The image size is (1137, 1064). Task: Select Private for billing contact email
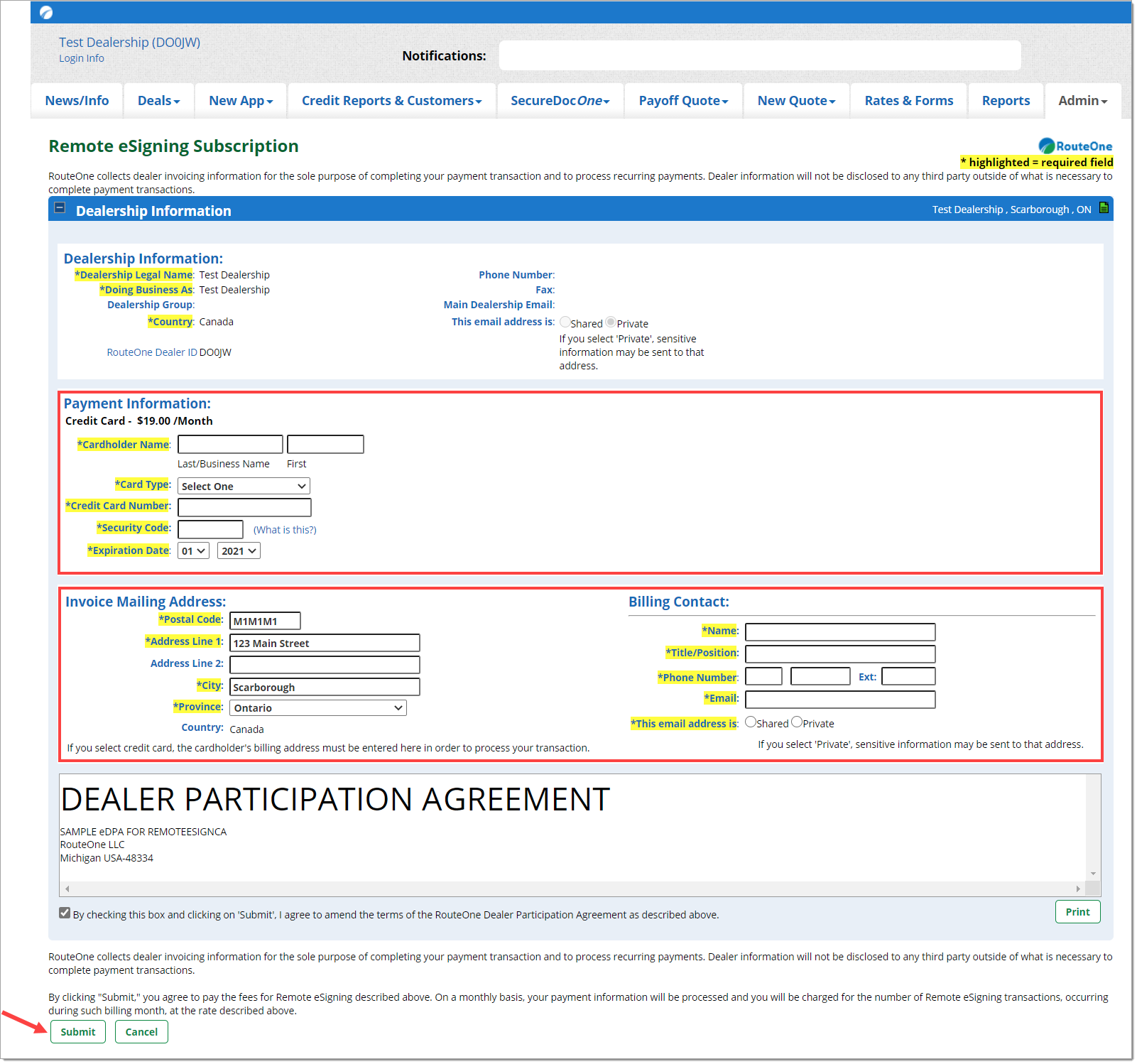click(x=797, y=722)
